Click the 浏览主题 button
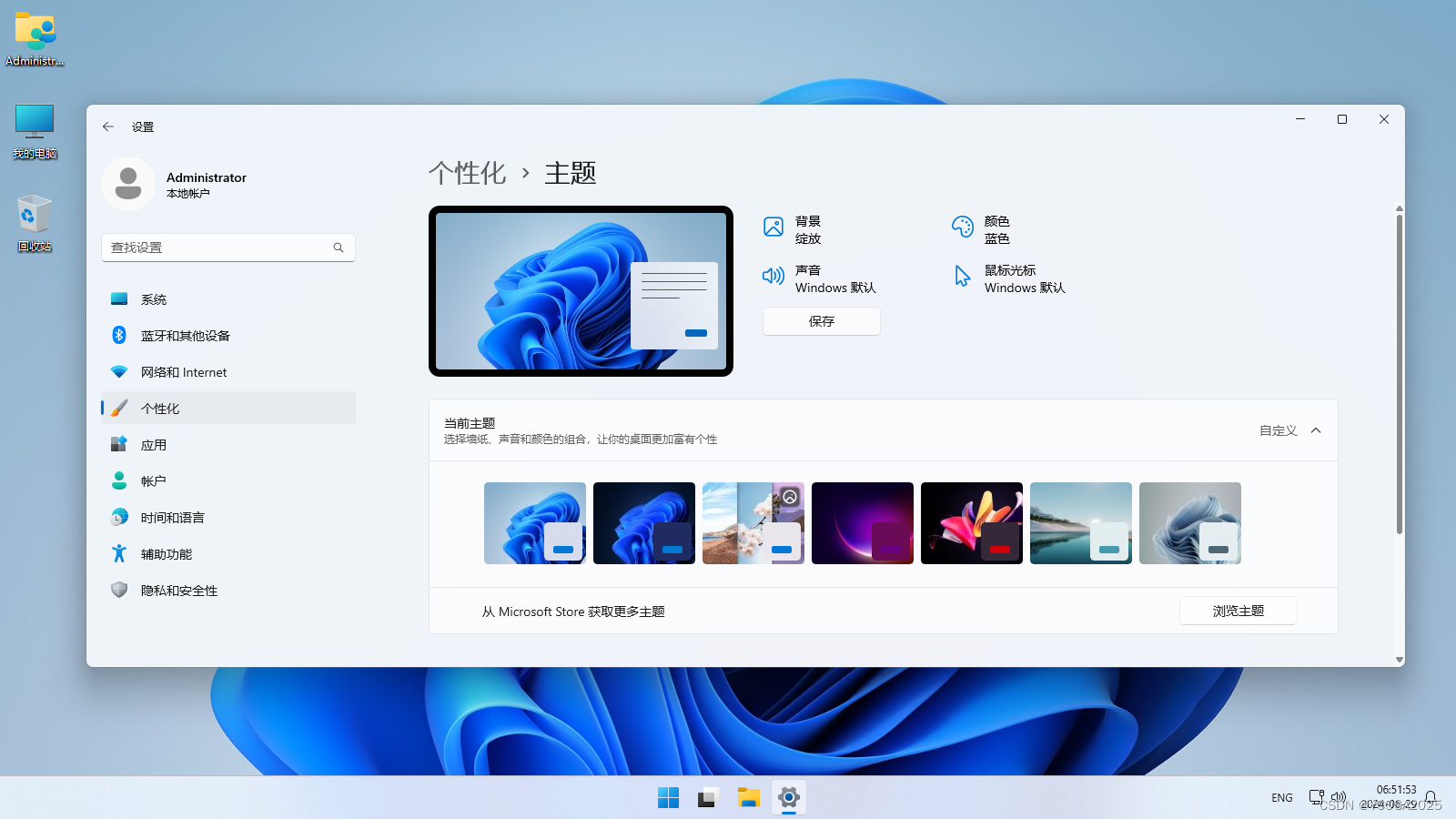 pyautogui.click(x=1239, y=611)
